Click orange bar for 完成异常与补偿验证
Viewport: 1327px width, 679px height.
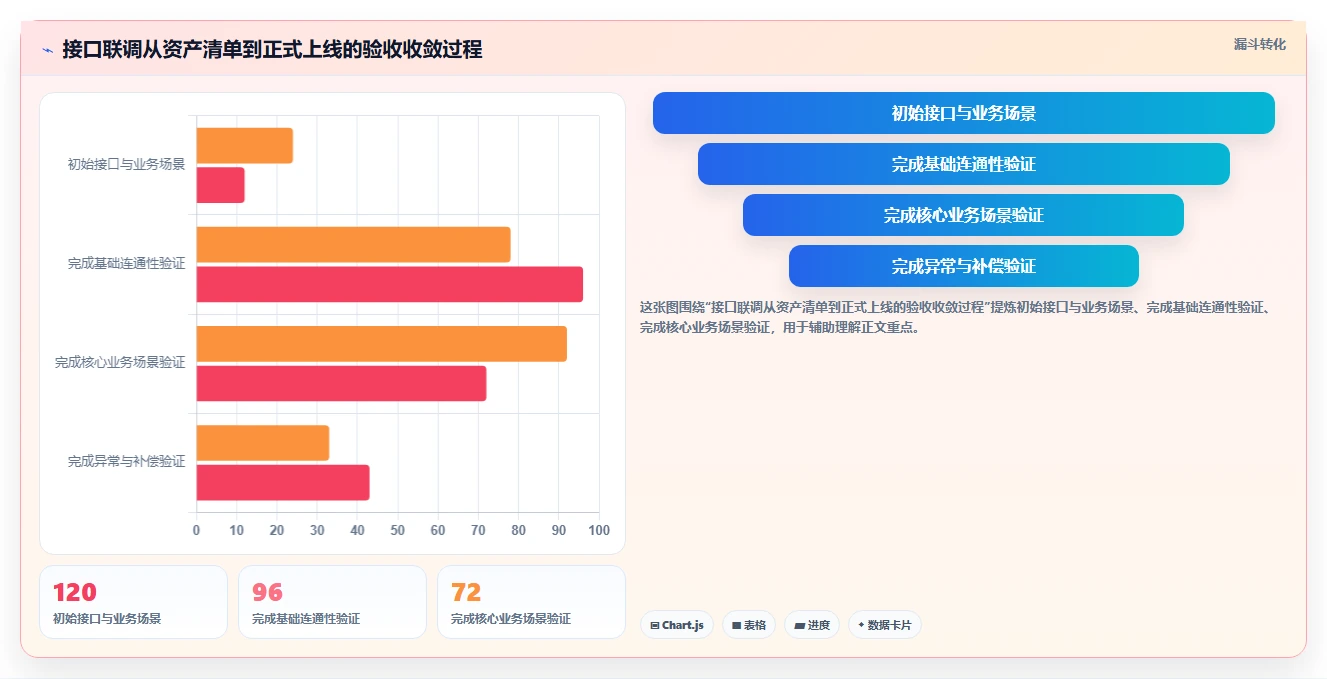(x=262, y=443)
